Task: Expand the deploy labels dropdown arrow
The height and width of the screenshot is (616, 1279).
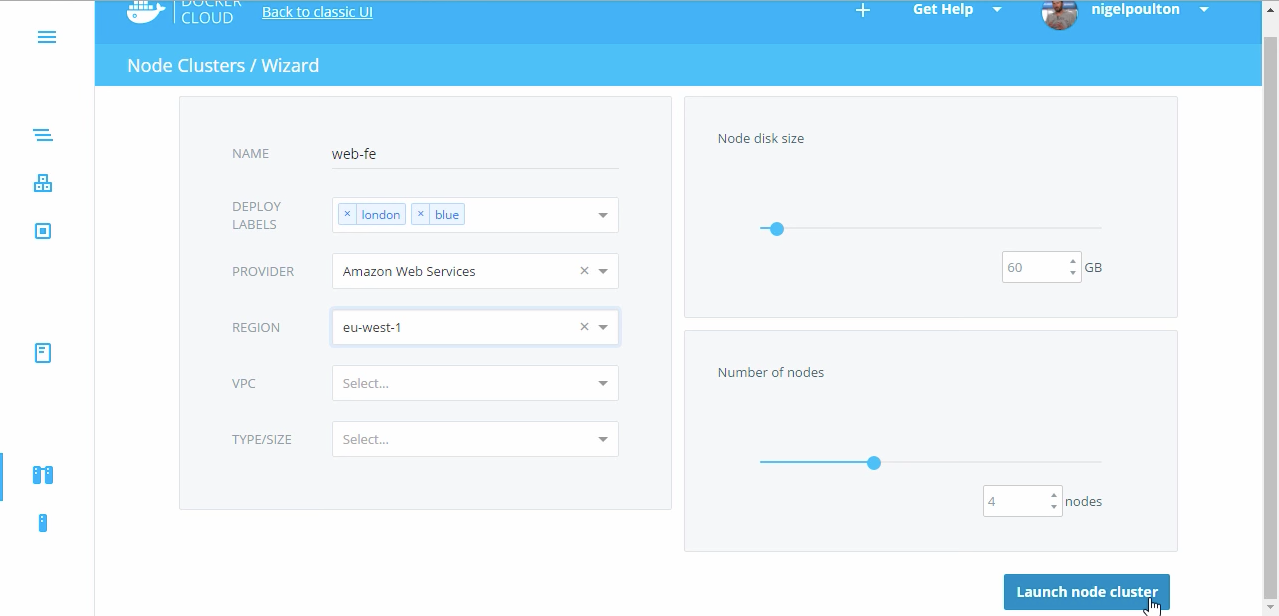Action: pyautogui.click(x=603, y=215)
